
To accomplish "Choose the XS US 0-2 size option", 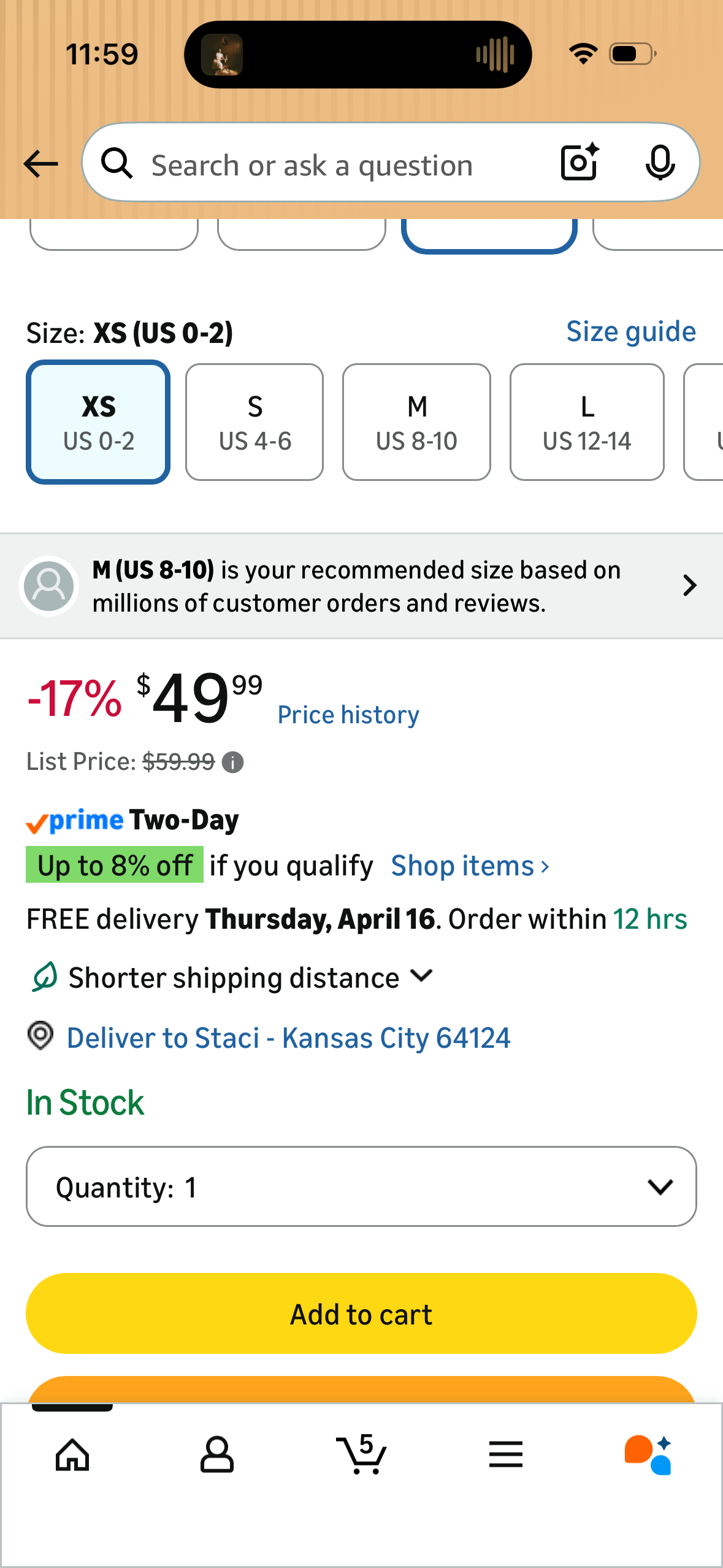I will pos(98,422).
